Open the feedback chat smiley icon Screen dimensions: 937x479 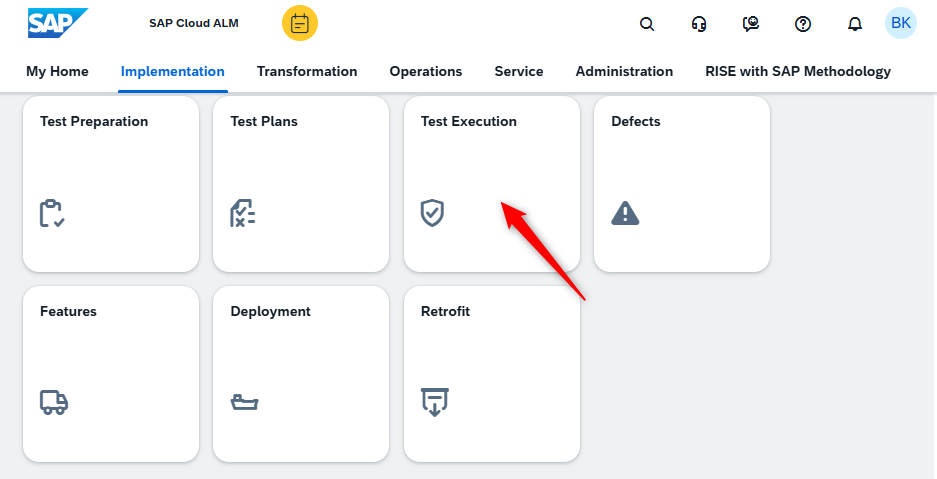[751, 24]
